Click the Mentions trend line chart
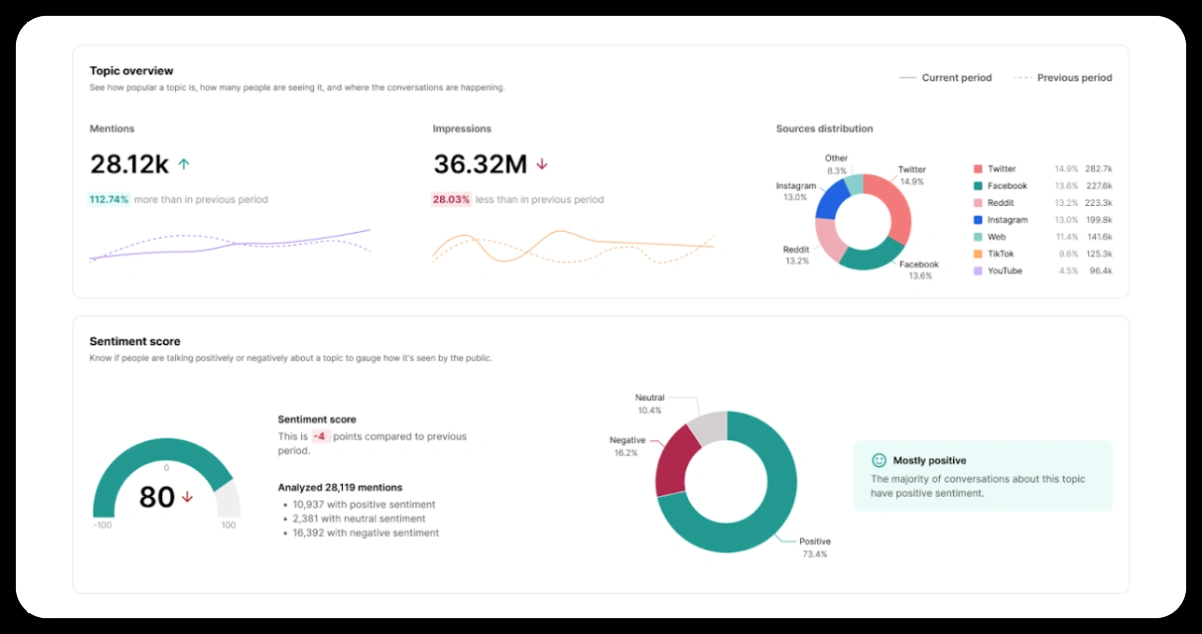Viewport: 1202px width, 634px height. point(230,245)
